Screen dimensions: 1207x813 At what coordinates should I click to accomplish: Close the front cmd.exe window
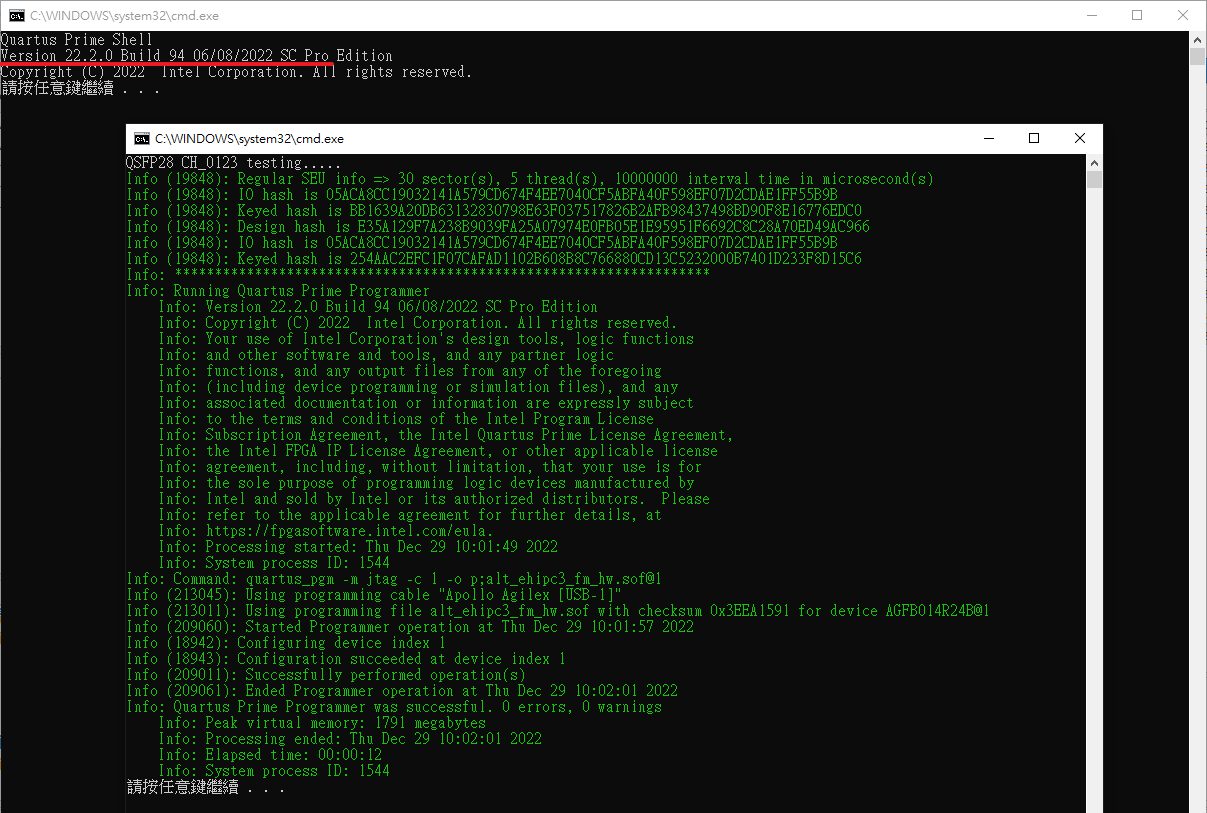1080,139
